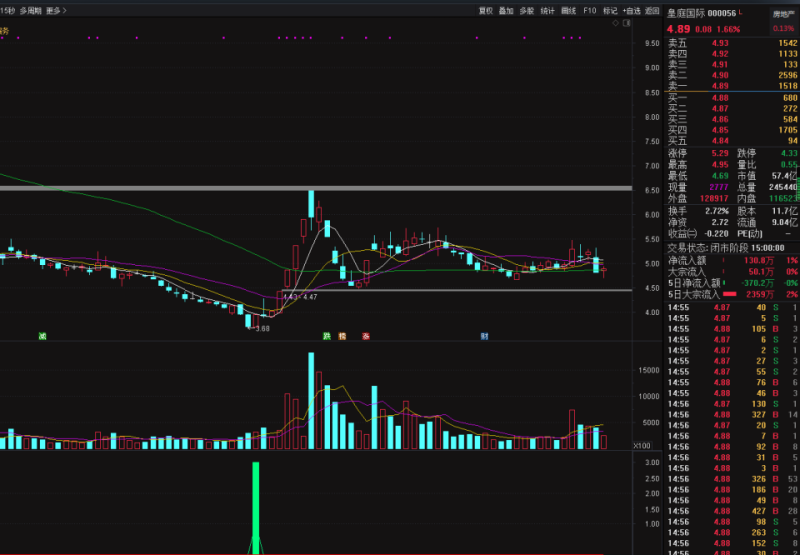Toggle 叠加 overlay mode
Image resolution: width=800 pixels, height=555 pixels.
[506, 11]
